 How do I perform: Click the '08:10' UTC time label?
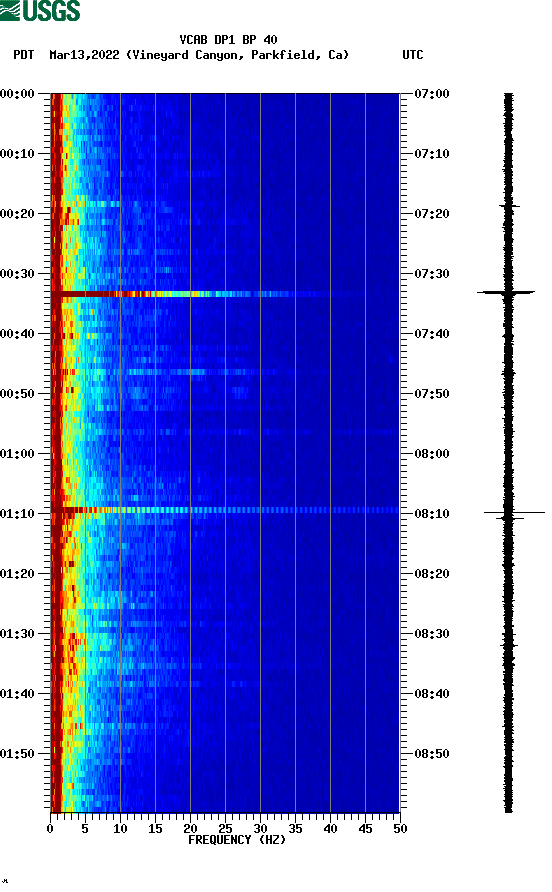pyautogui.click(x=431, y=514)
